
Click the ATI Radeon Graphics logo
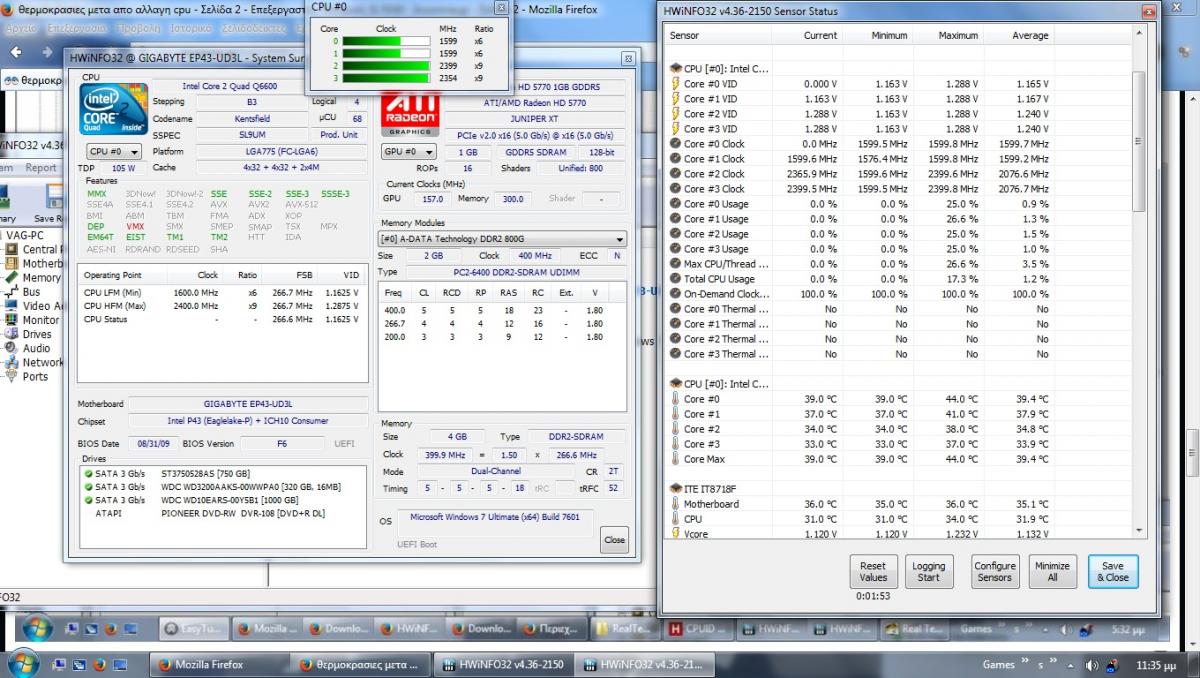(x=409, y=115)
